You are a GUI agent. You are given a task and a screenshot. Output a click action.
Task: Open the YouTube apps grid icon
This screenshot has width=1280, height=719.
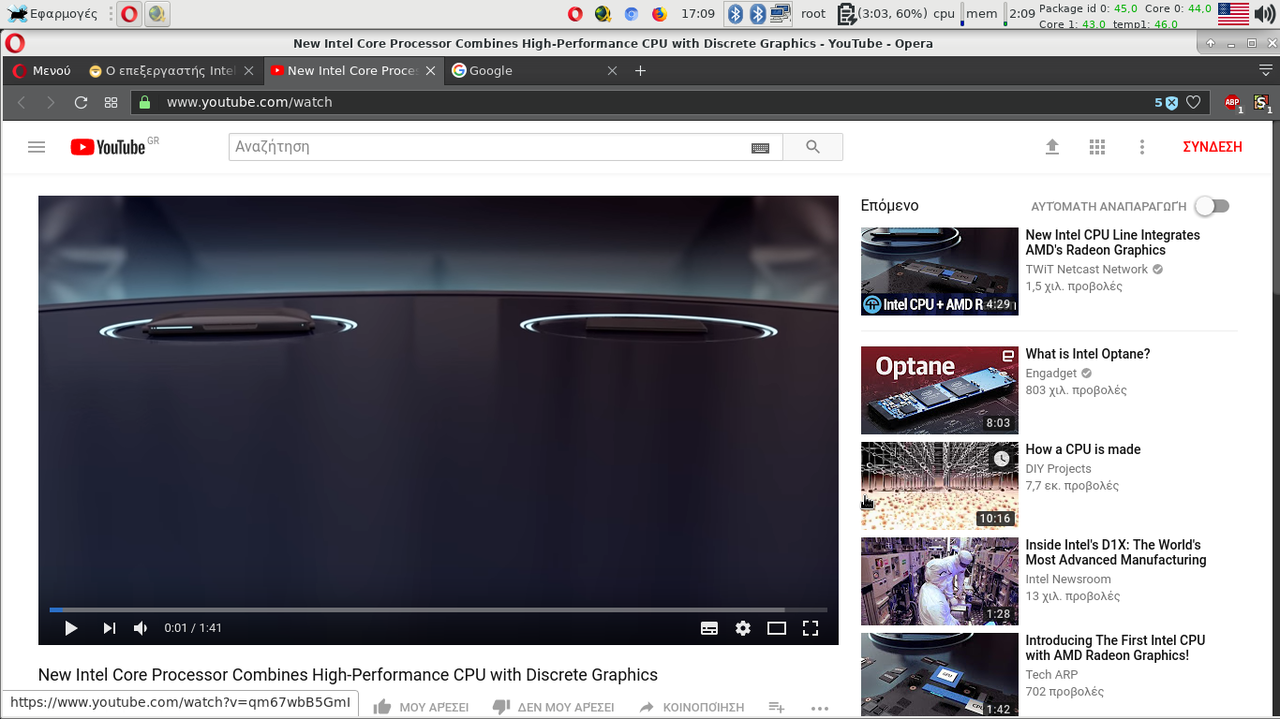pos(1097,147)
